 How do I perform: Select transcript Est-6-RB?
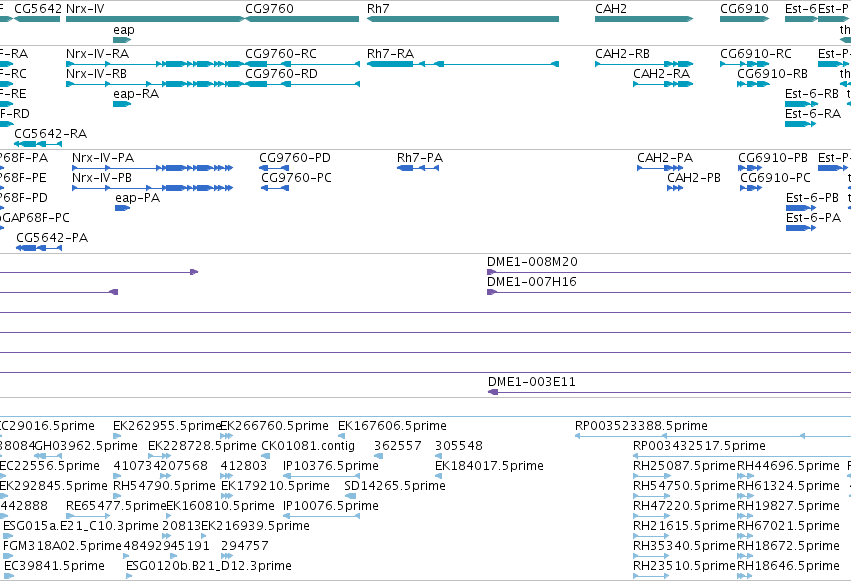tap(801, 104)
